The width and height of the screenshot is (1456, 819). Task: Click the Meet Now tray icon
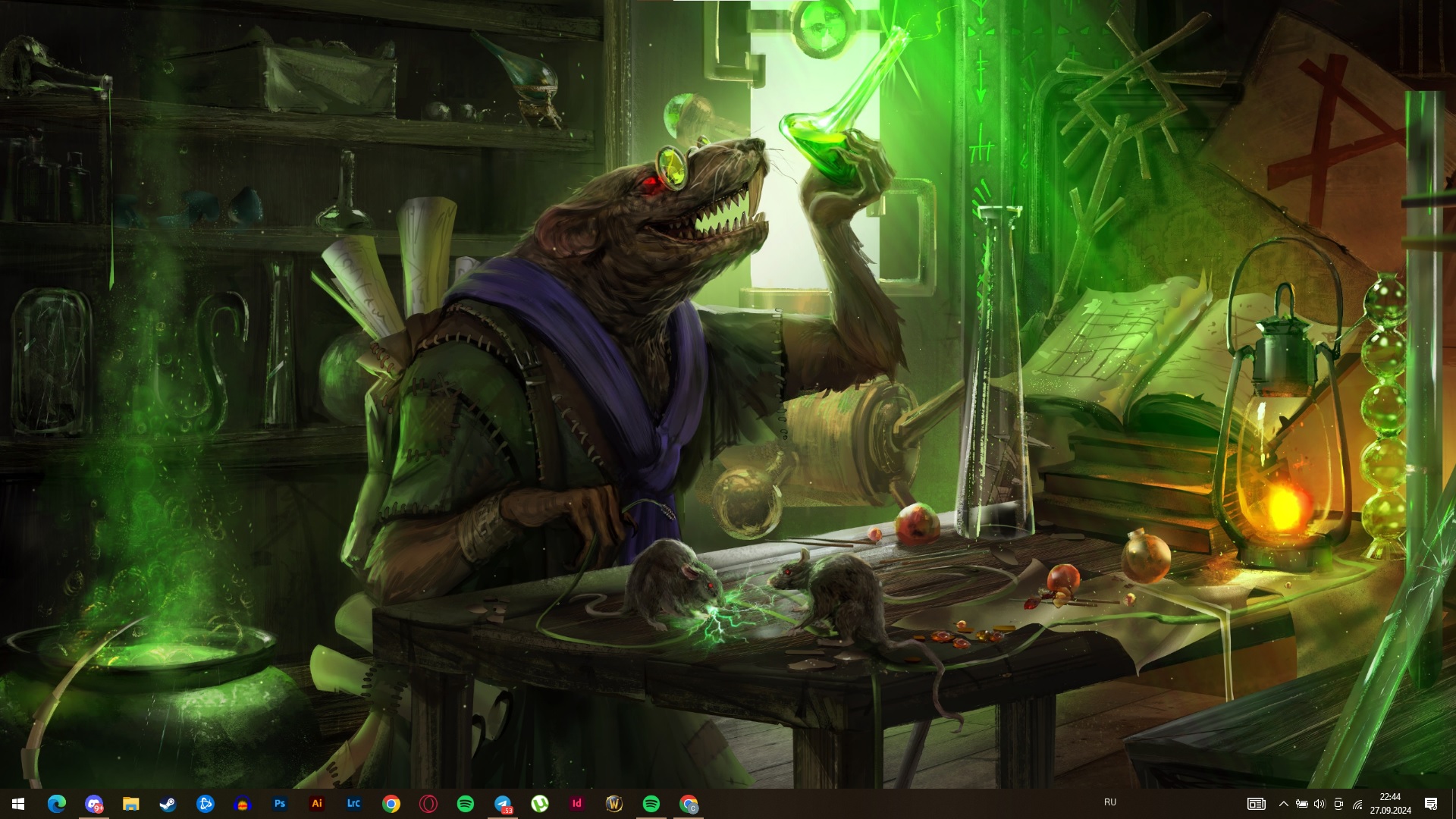pos(1338,804)
